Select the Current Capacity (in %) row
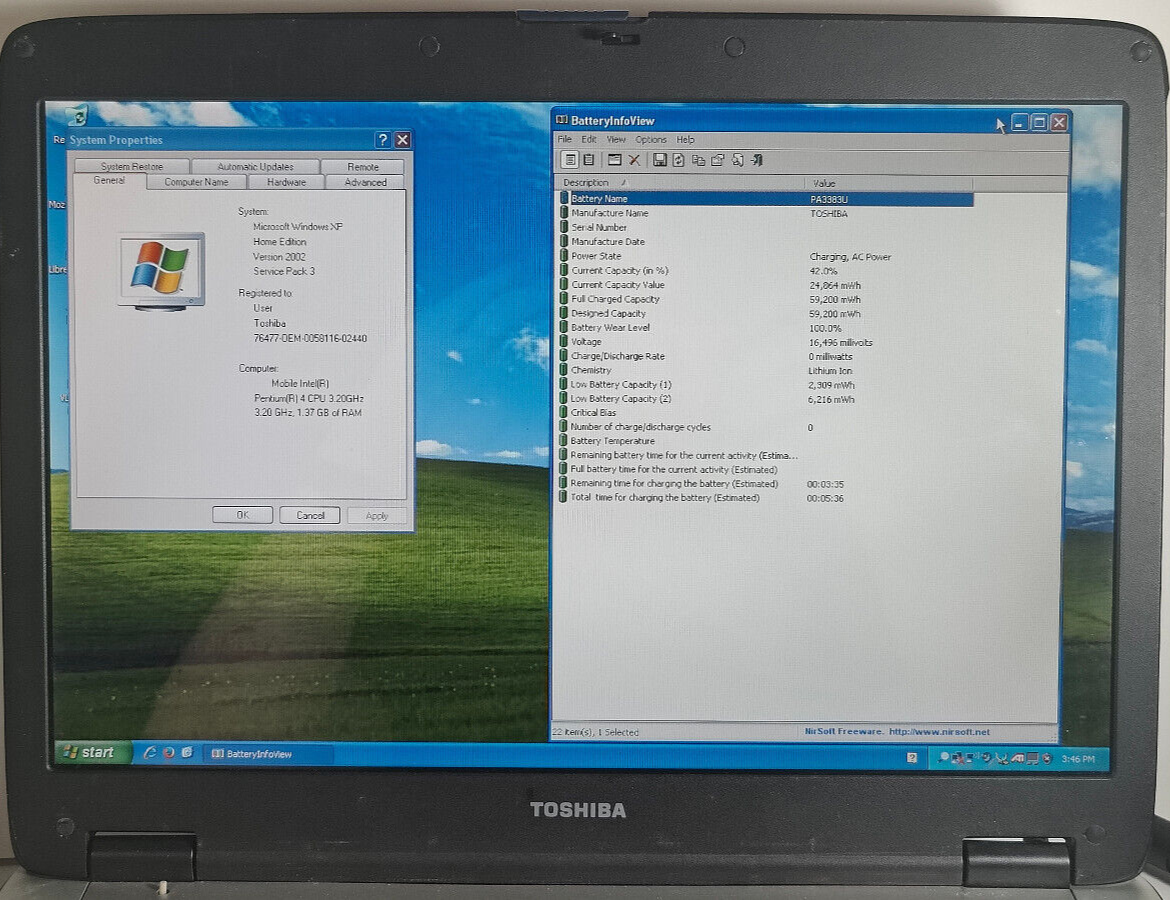The width and height of the screenshot is (1170, 900). [765, 270]
